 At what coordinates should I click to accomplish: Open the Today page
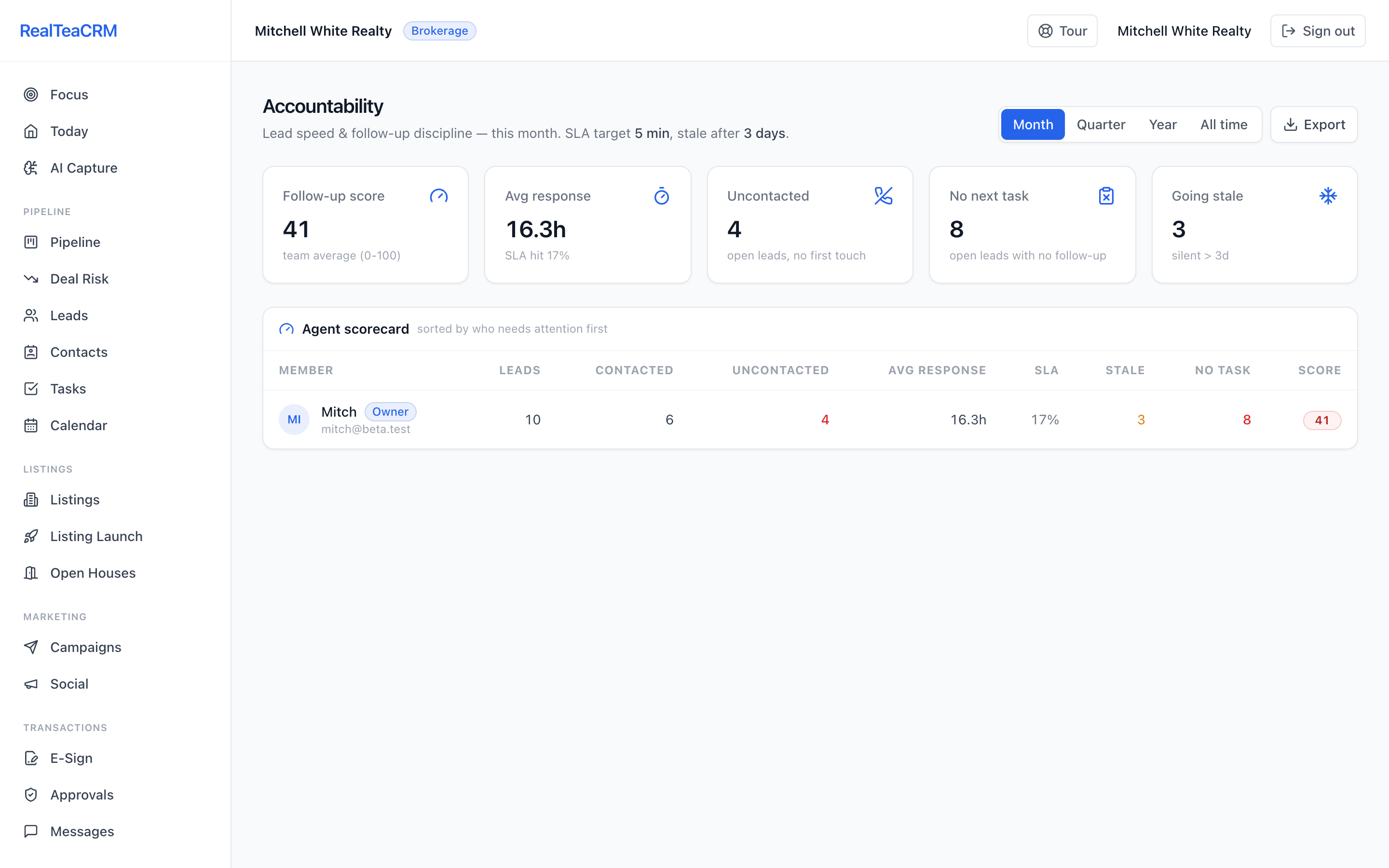click(115, 132)
